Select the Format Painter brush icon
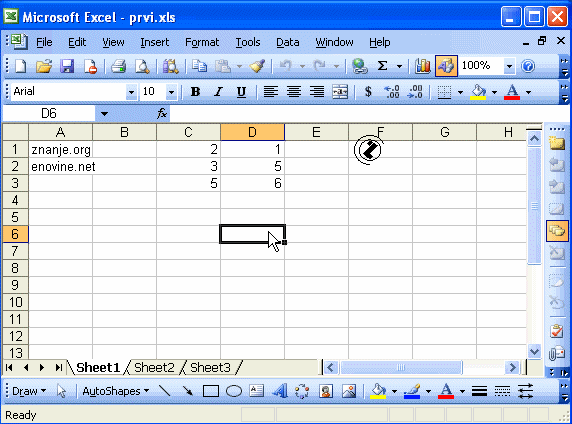This screenshot has width=572, height=424. pos(257,66)
